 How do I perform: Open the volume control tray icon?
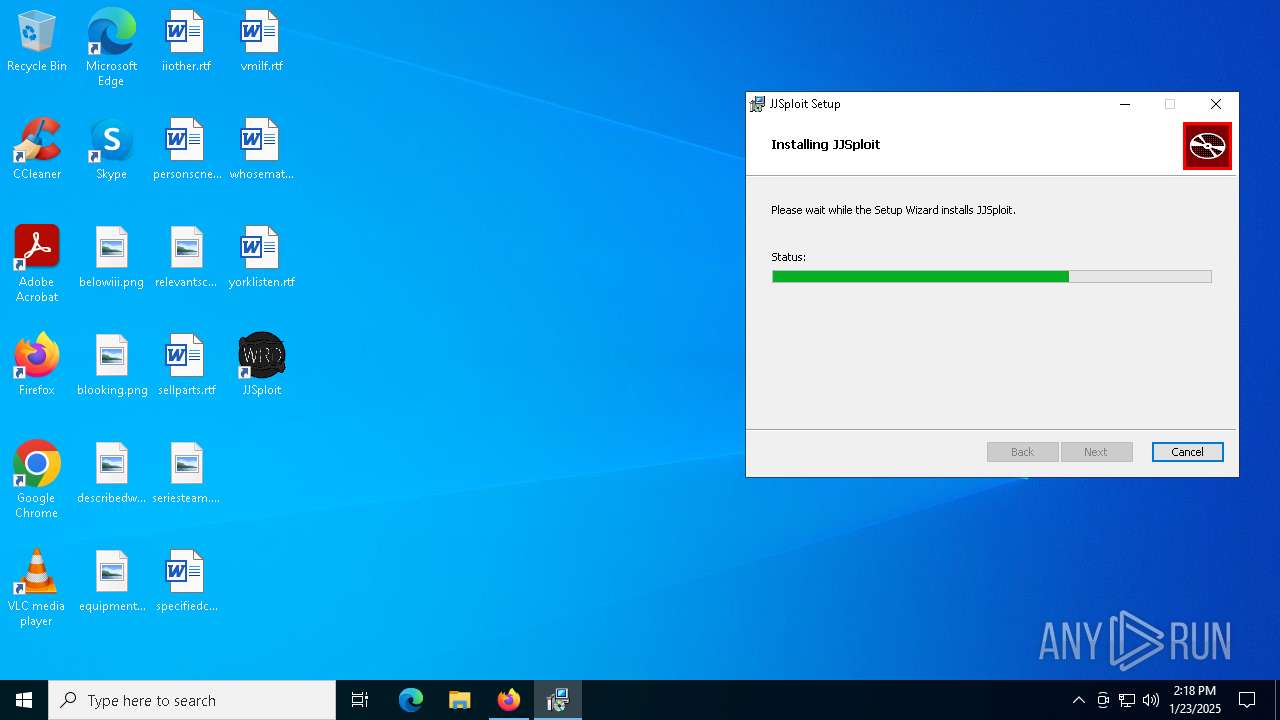pos(1151,700)
